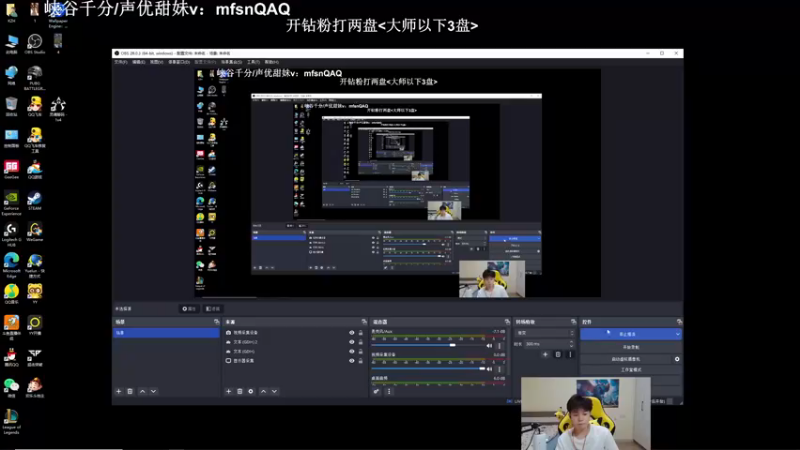Mute the video capture device audio channel

pos(489,368)
